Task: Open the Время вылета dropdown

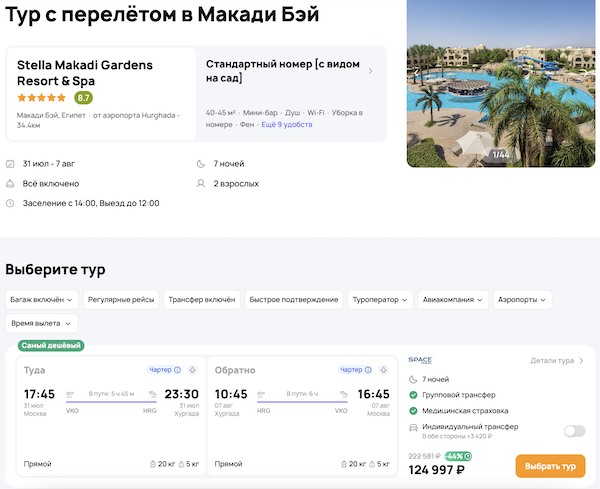Action: coord(41,323)
